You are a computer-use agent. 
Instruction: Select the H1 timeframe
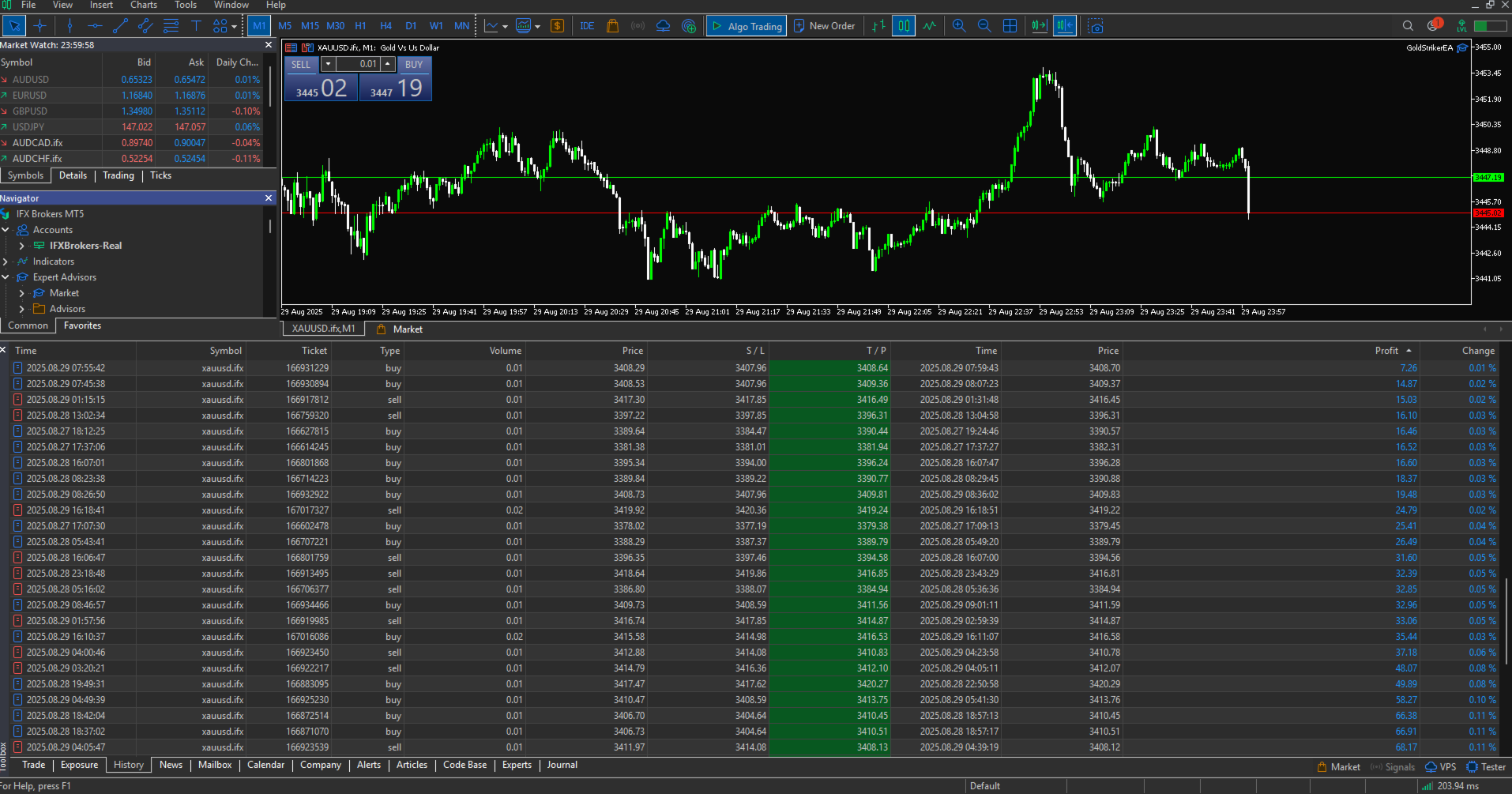[x=360, y=26]
